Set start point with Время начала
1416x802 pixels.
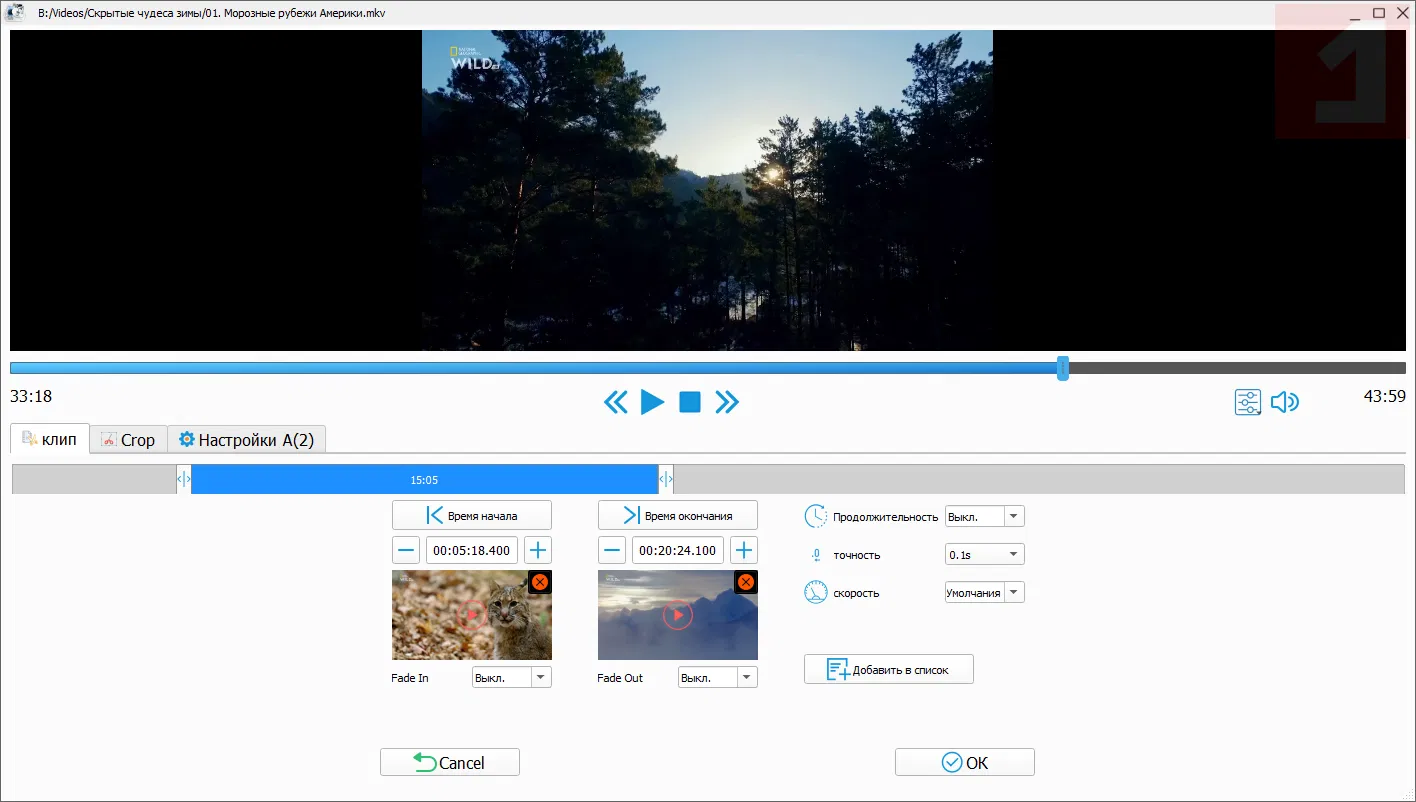472,516
